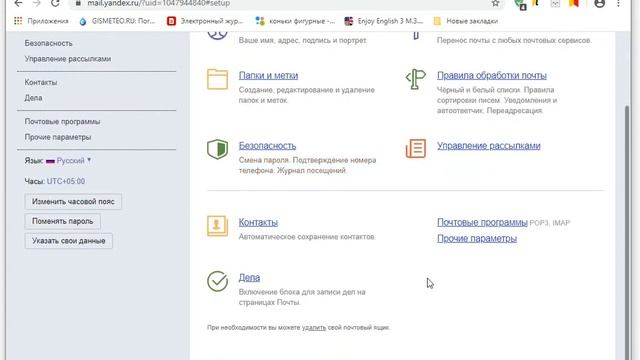Click the contact card icon for Контакты
This screenshot has height=360, width=640.
(x=217, y=226)
